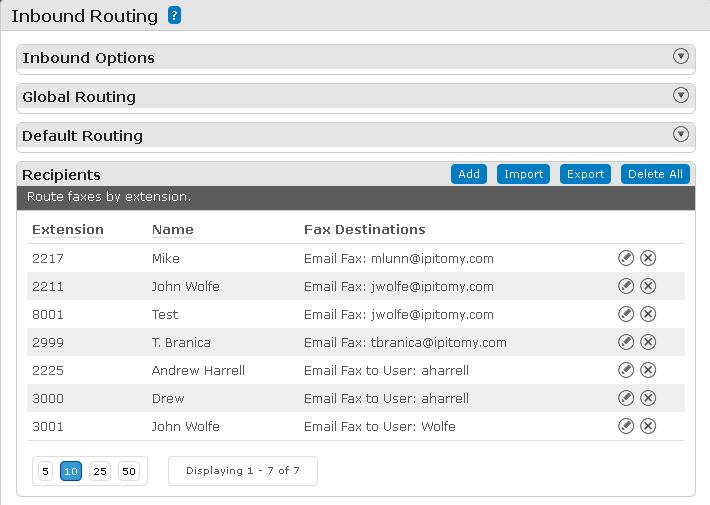710x505 pixels.
Task: Edit the extension 3001 John Wolfe recipient
Action: pos(626,426)
